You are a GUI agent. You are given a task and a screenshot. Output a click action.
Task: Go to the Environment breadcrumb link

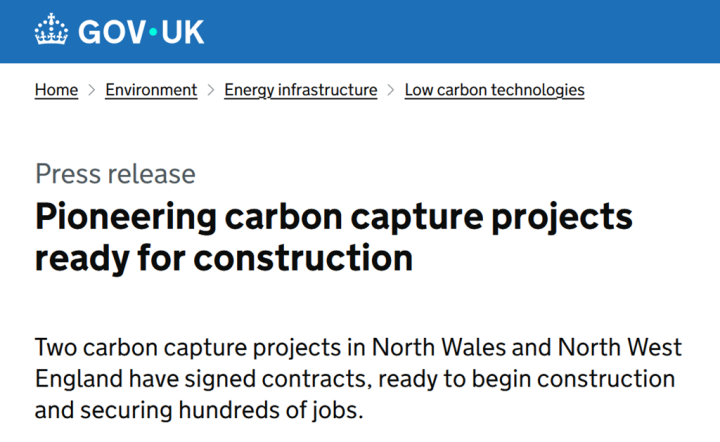[151, 90]
